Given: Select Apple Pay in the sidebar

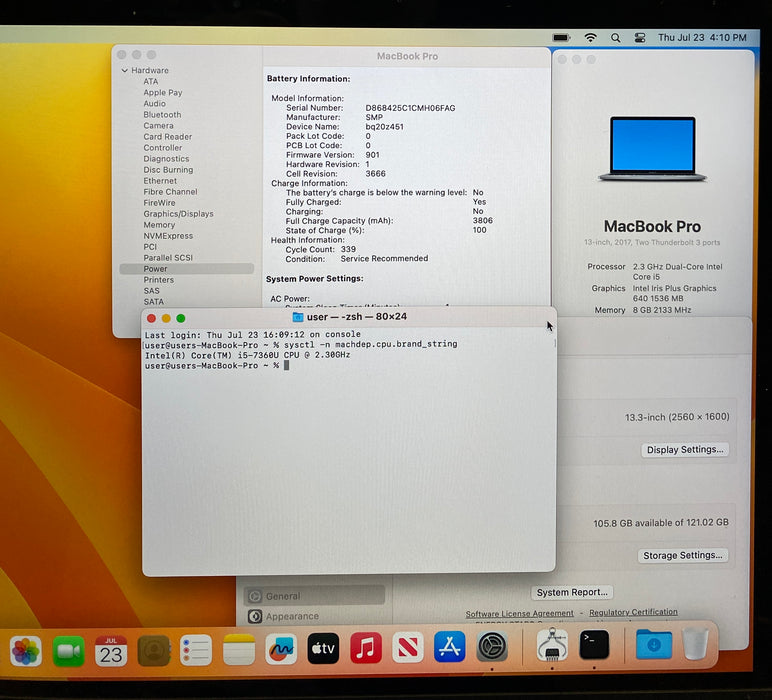Looking at the screenshot, I should pos(162,93).
